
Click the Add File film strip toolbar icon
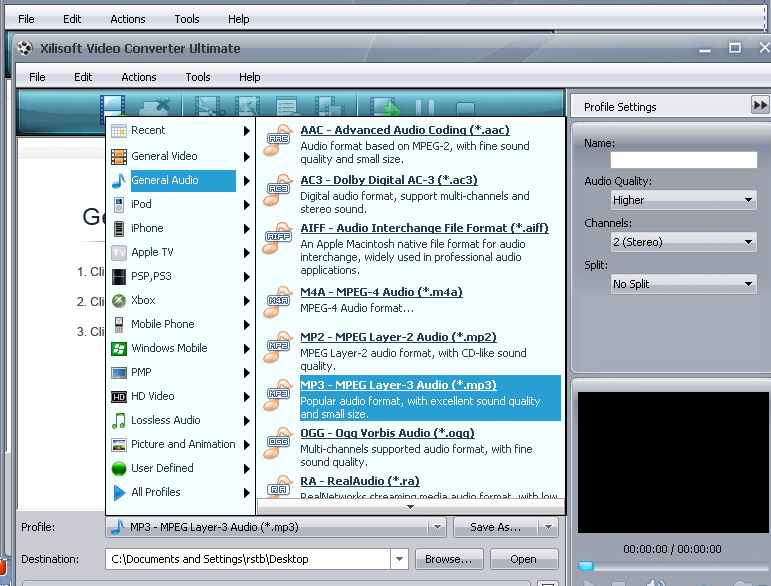(x=112, y=106)
